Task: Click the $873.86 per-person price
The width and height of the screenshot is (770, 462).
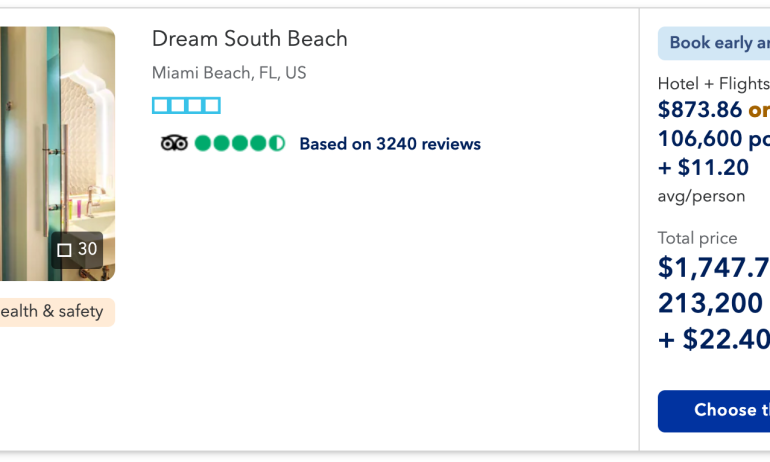Action: click(x=700, y=110)
